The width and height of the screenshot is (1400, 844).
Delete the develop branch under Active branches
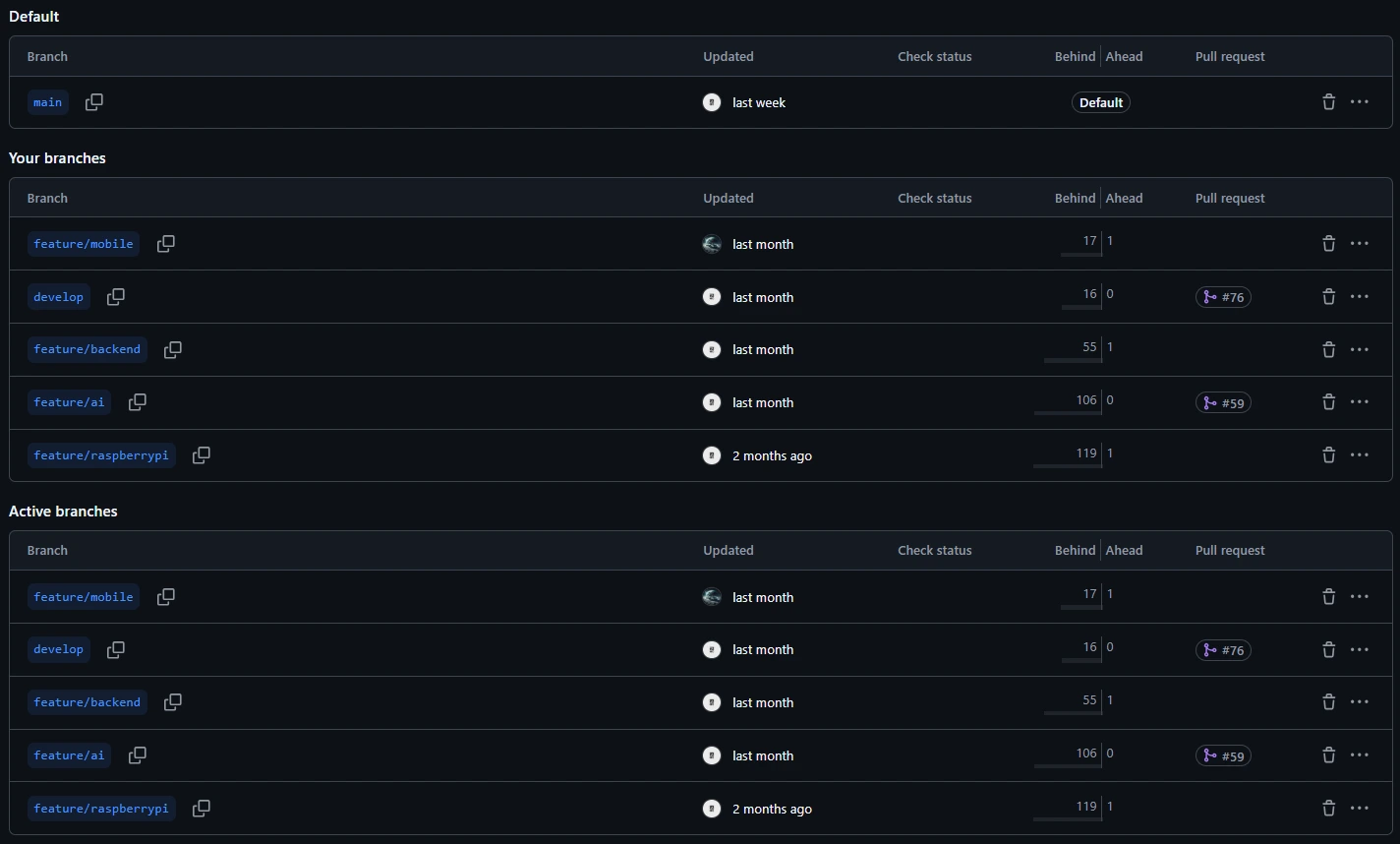point(1328,649)
